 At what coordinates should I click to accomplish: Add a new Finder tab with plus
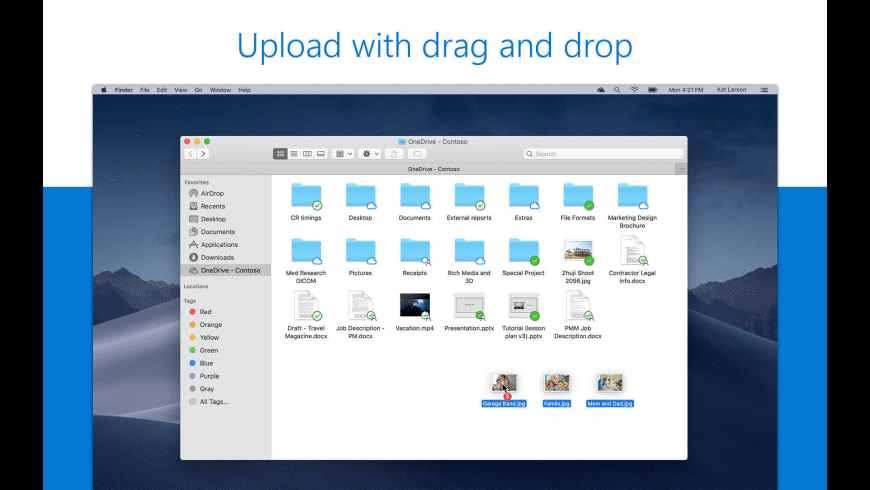point(681,169)
